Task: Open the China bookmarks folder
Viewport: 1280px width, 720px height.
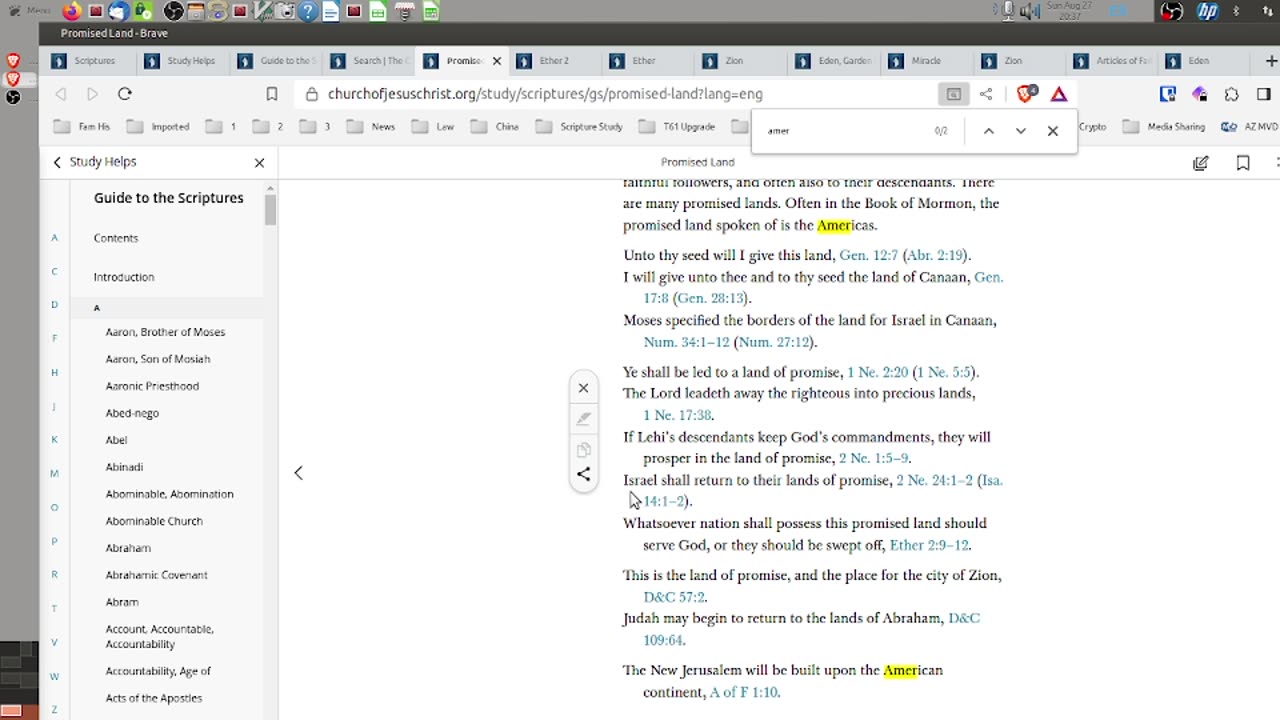Action: coord(495,127)
